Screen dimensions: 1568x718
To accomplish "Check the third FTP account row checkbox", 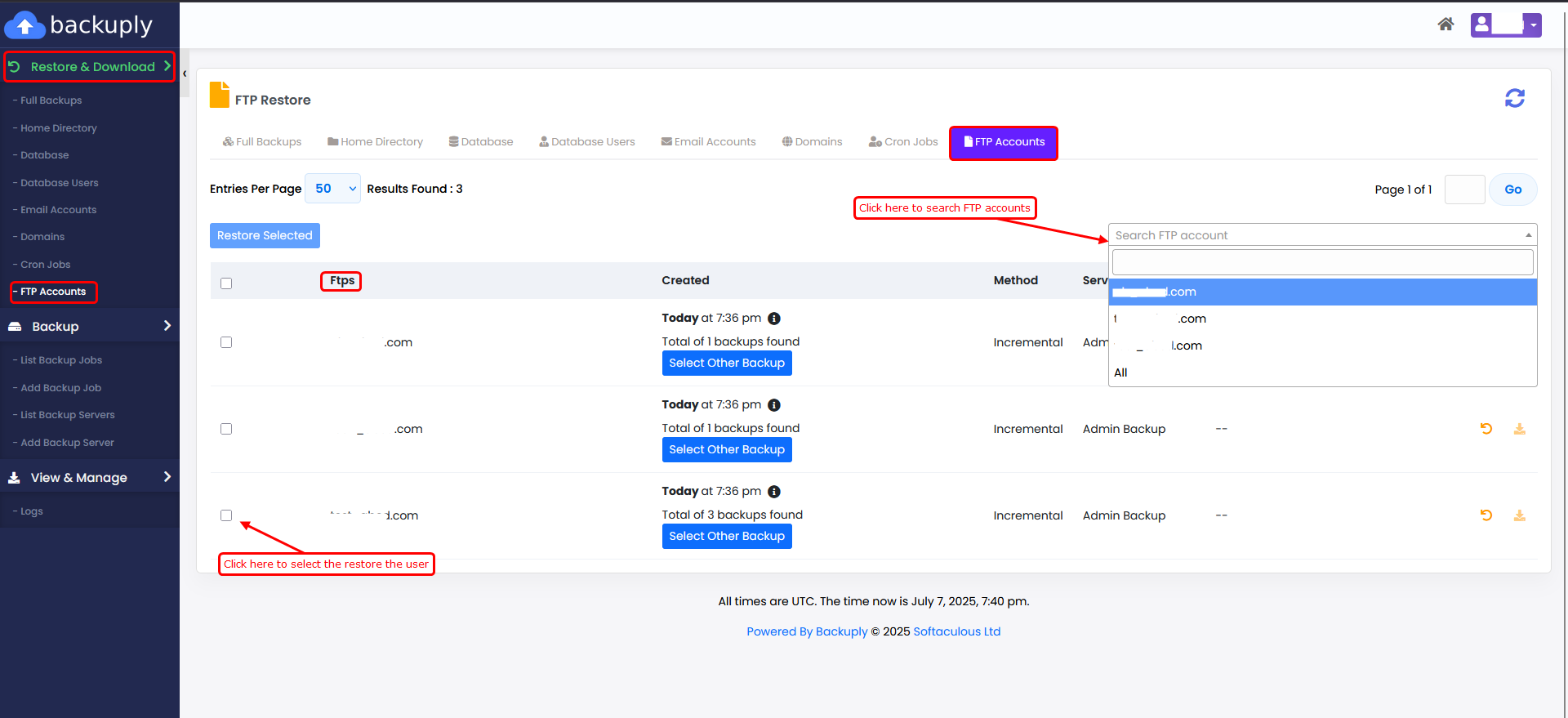I will click(226, 515).
